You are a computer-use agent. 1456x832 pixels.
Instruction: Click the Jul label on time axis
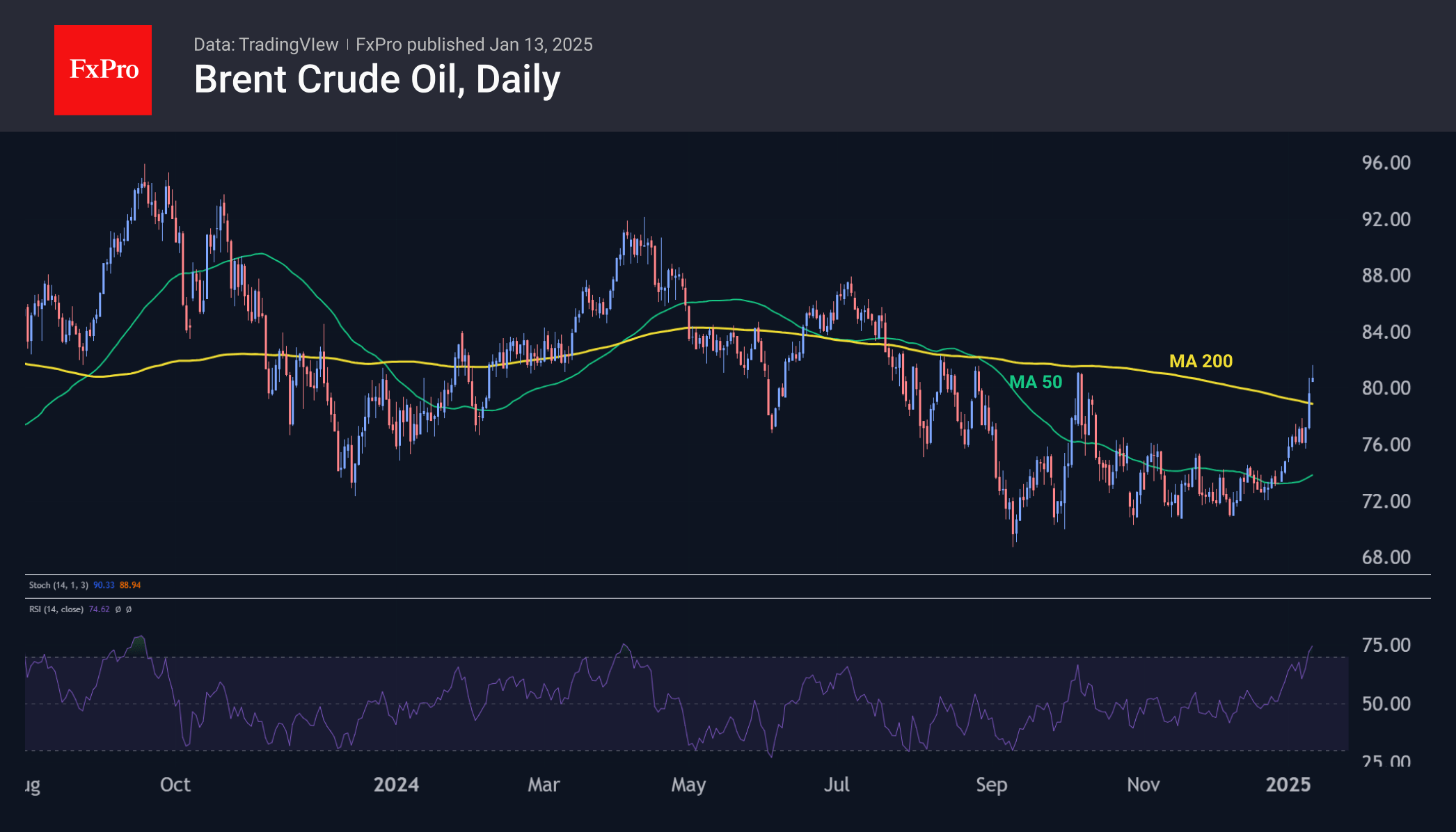click(x=836, y=785)
